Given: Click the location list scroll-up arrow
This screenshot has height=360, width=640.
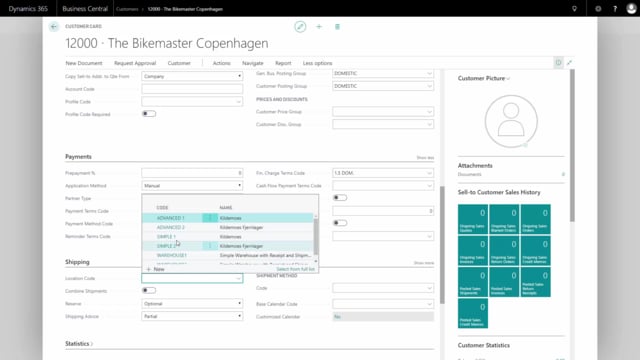Looking at the screenshot, I should click(316, 216).
